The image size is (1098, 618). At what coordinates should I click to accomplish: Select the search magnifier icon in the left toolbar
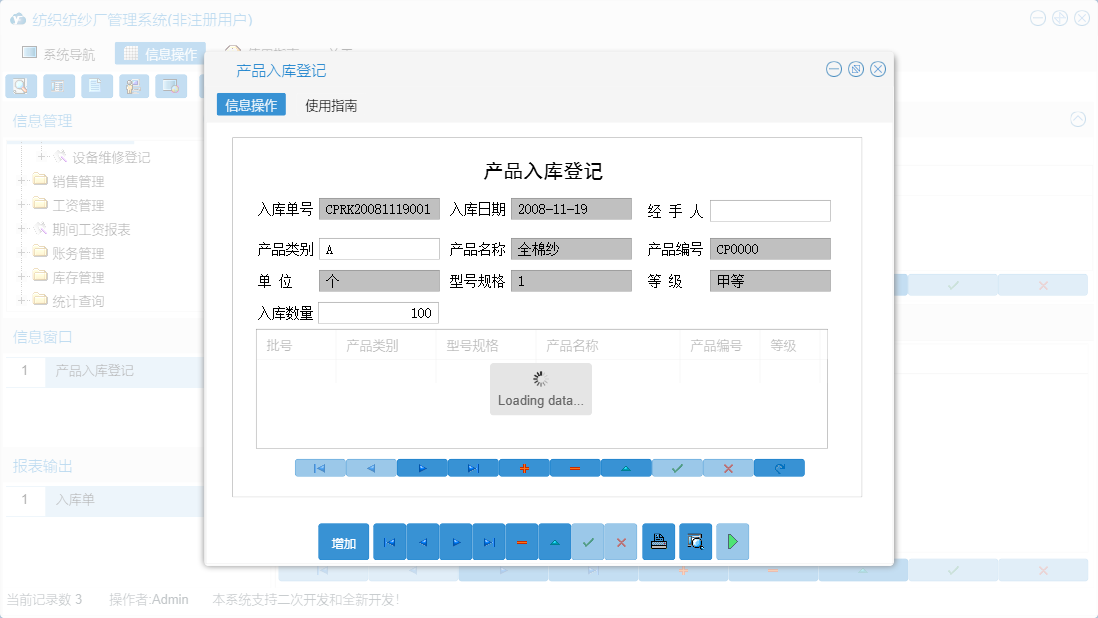[20, 86]
